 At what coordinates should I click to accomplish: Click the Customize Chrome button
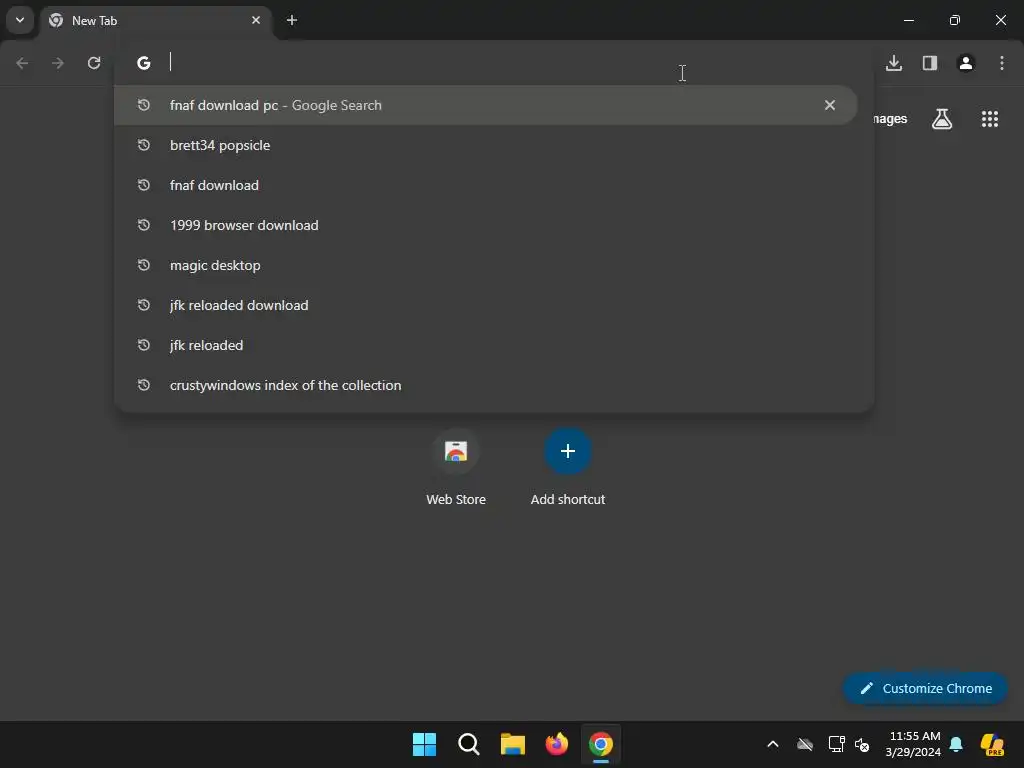(925, 688)
